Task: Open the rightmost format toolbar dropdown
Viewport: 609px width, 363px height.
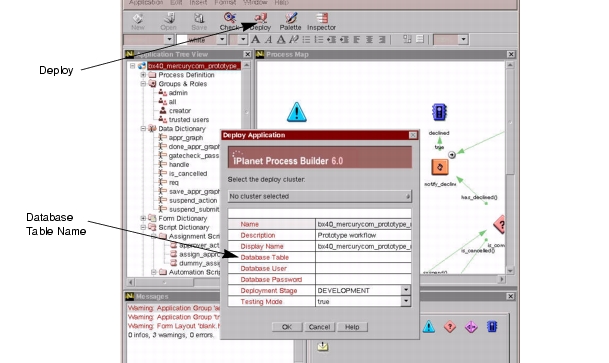Action: (x=463, y=40)
